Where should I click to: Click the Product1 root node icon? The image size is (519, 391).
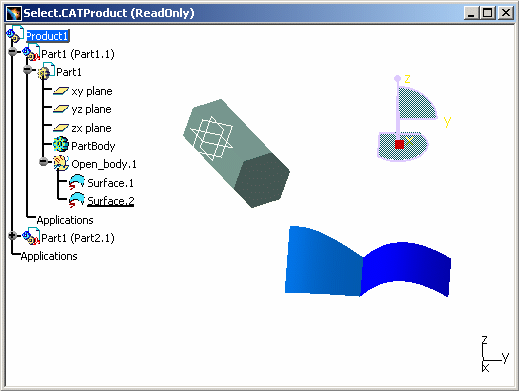(x=15, y=34)
